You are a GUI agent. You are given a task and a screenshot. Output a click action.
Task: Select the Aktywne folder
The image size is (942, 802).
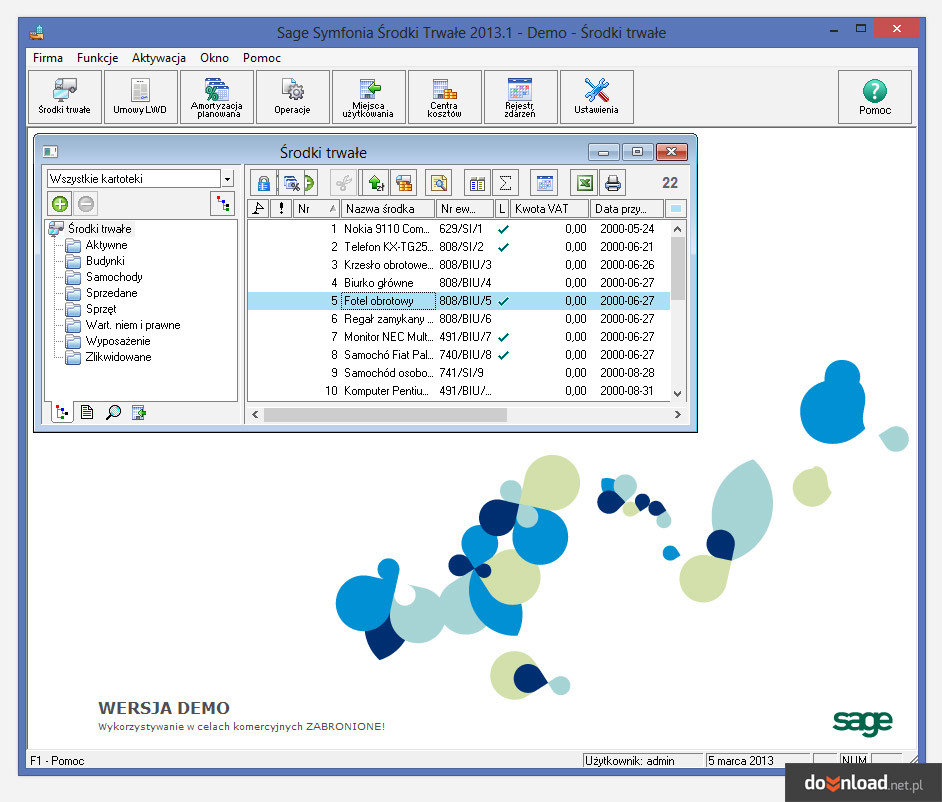(x=106, y=245)
